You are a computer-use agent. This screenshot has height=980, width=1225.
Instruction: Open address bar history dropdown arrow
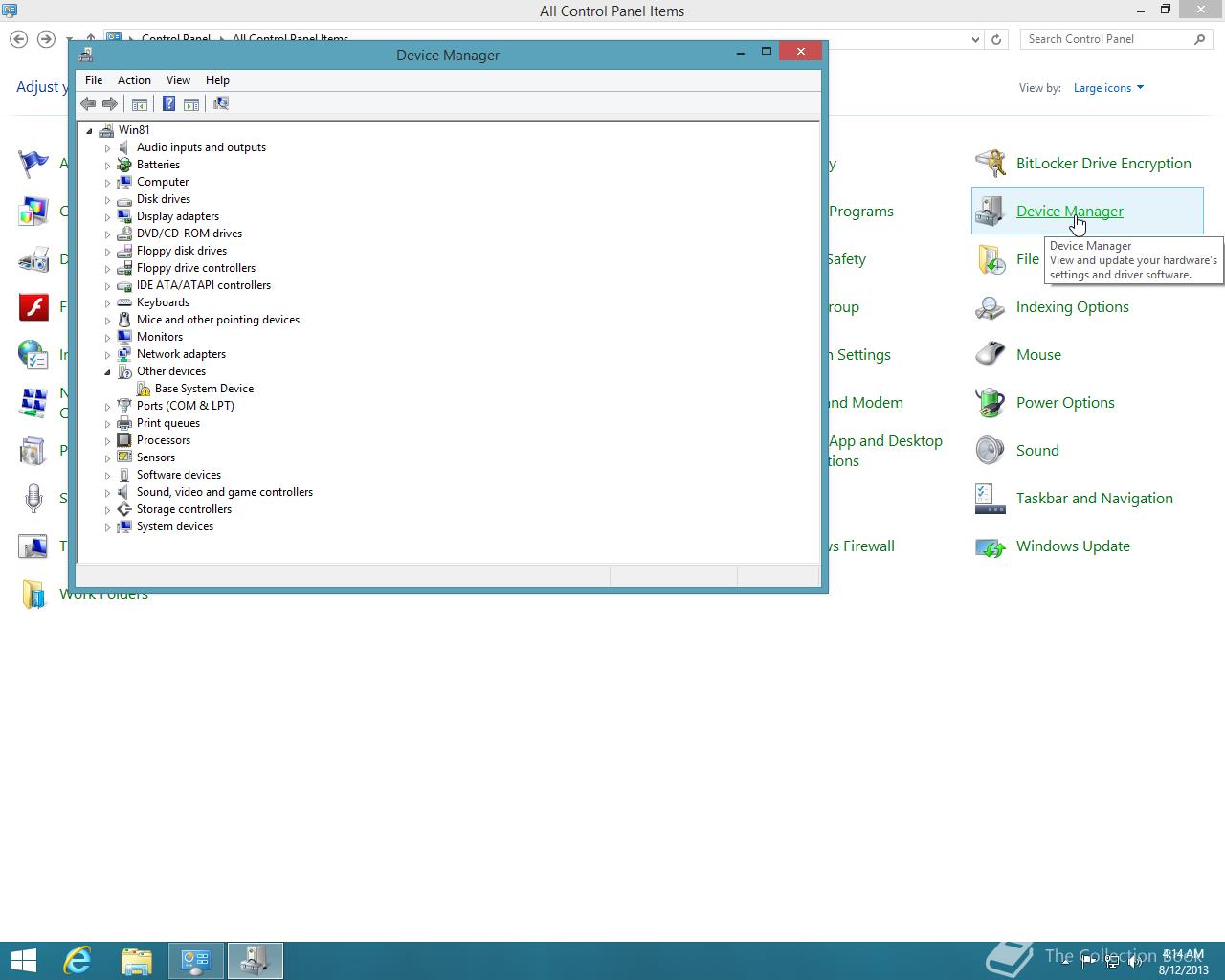[975, 39]
